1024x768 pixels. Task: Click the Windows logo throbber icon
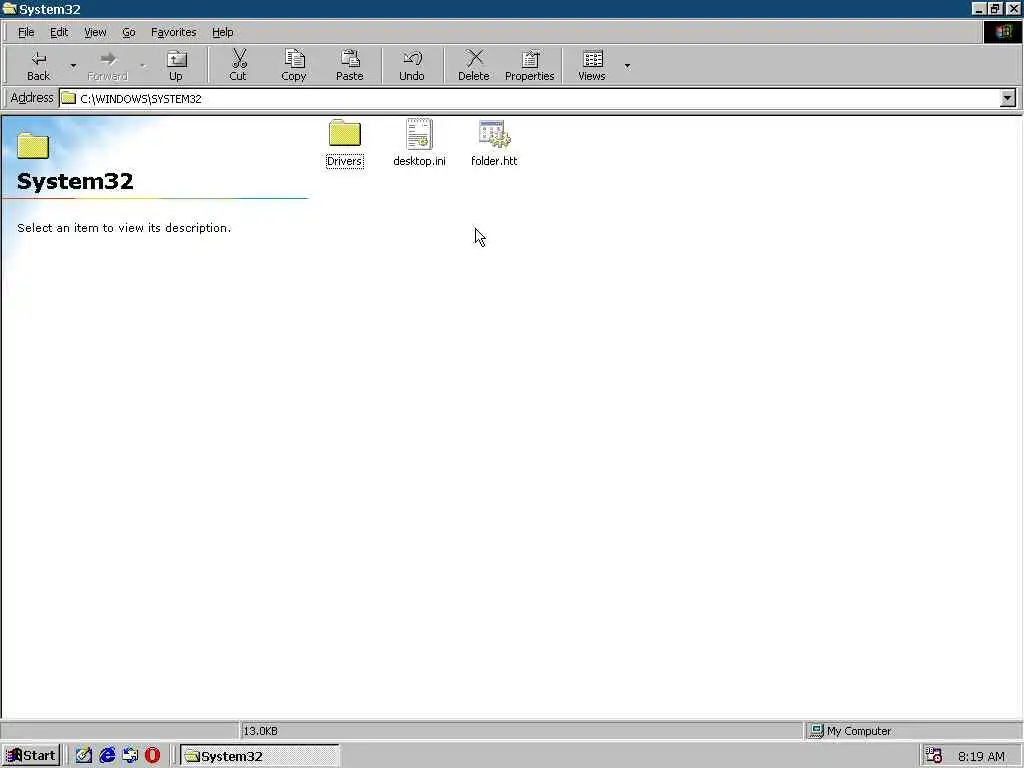(1002, 32)
